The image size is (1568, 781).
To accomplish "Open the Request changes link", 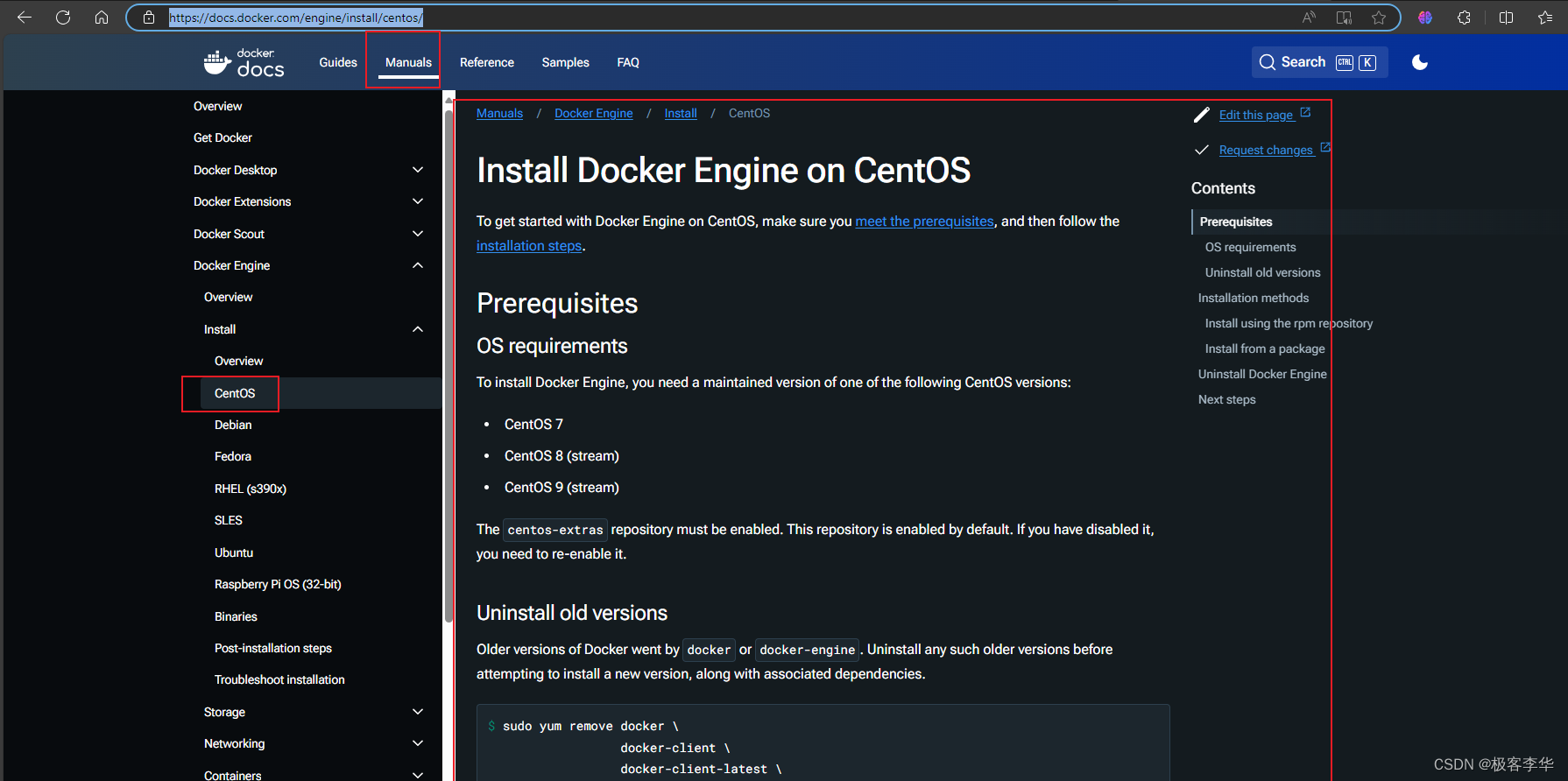I will [1266, 150].
